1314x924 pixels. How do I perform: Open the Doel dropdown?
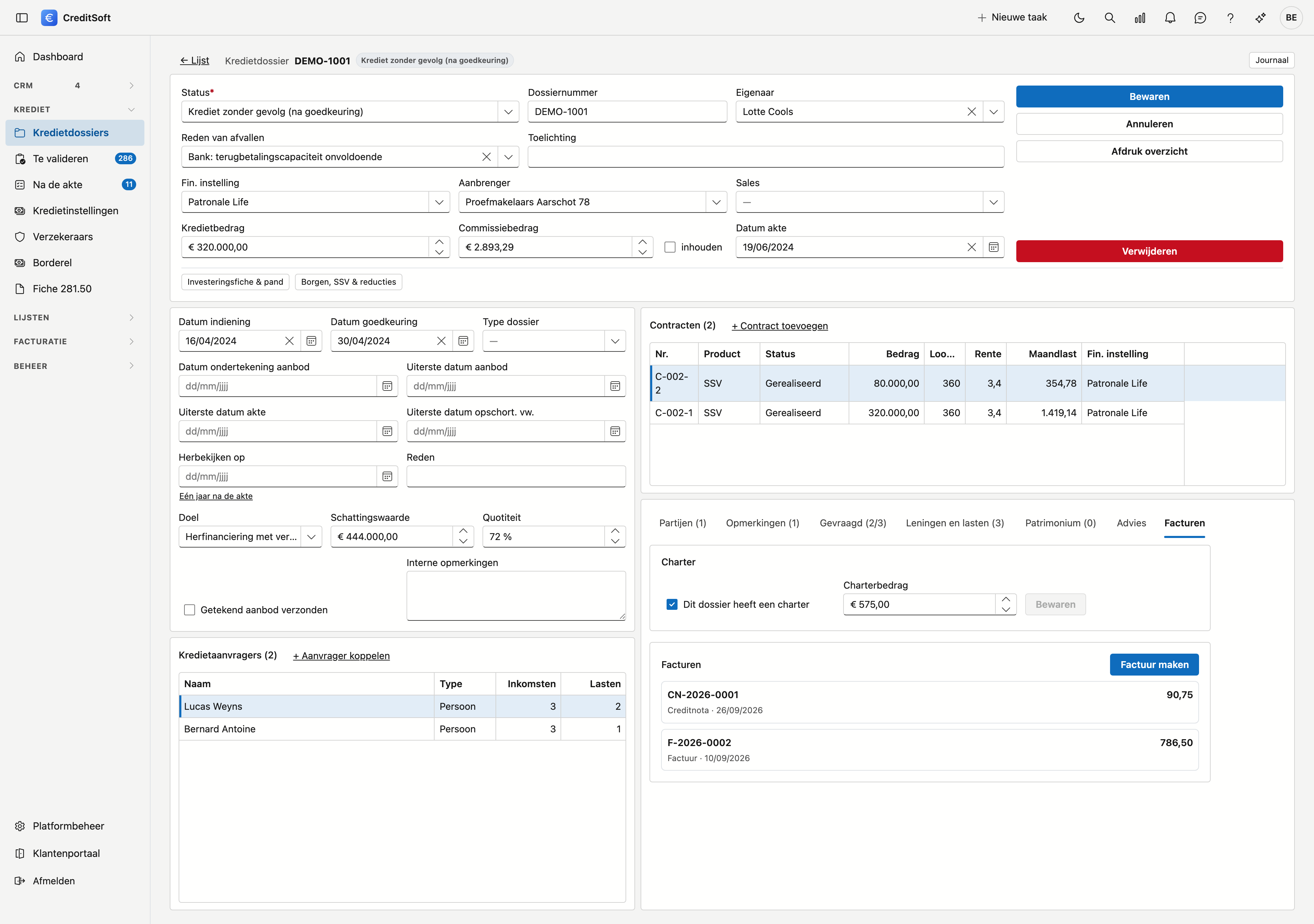(311, 537)
